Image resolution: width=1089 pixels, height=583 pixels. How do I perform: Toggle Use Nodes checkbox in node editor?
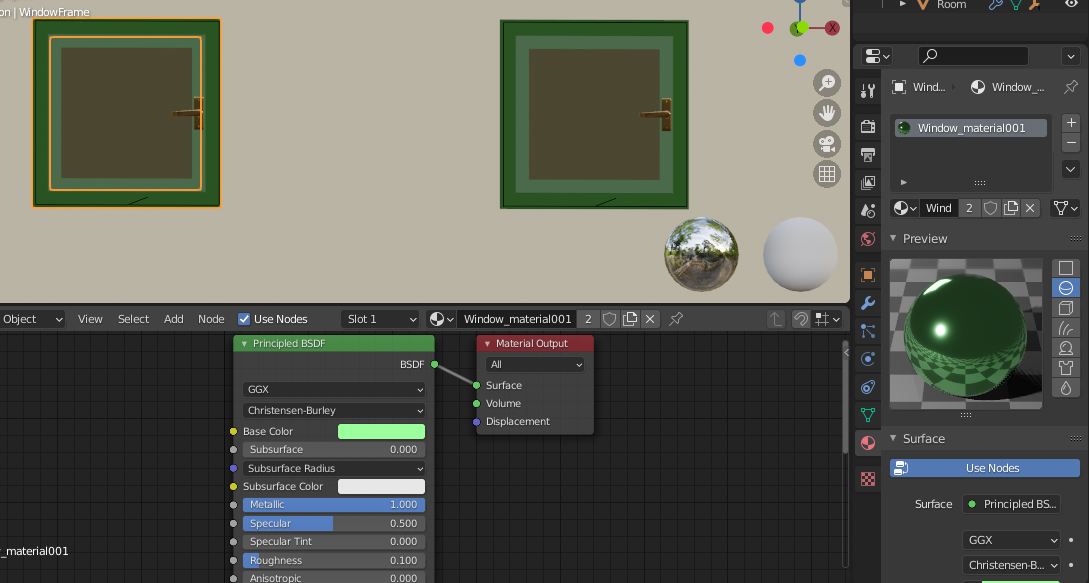click(x=244, y=319)
